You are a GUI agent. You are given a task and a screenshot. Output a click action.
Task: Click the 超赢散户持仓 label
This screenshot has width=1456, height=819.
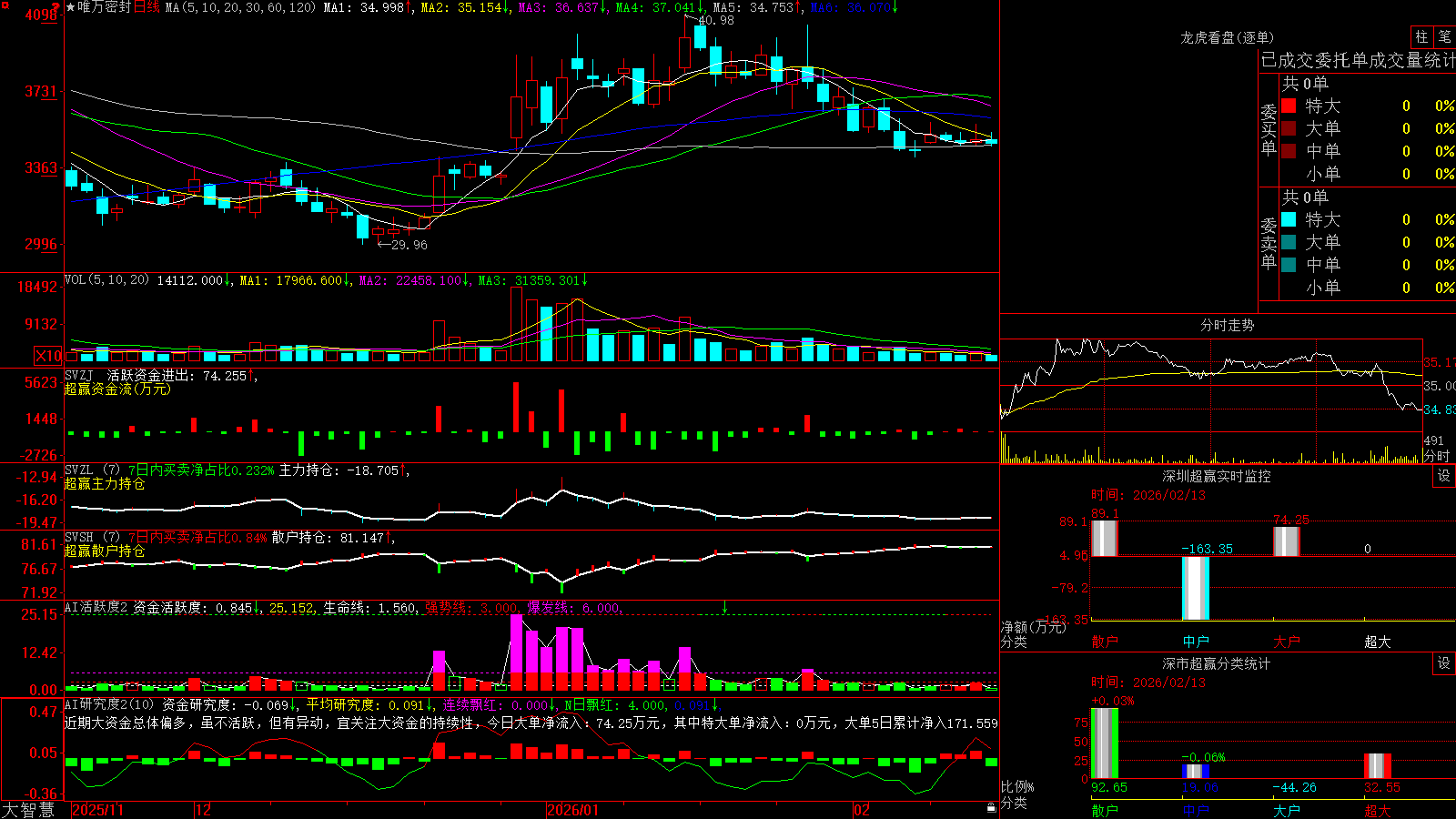(105, 551)
